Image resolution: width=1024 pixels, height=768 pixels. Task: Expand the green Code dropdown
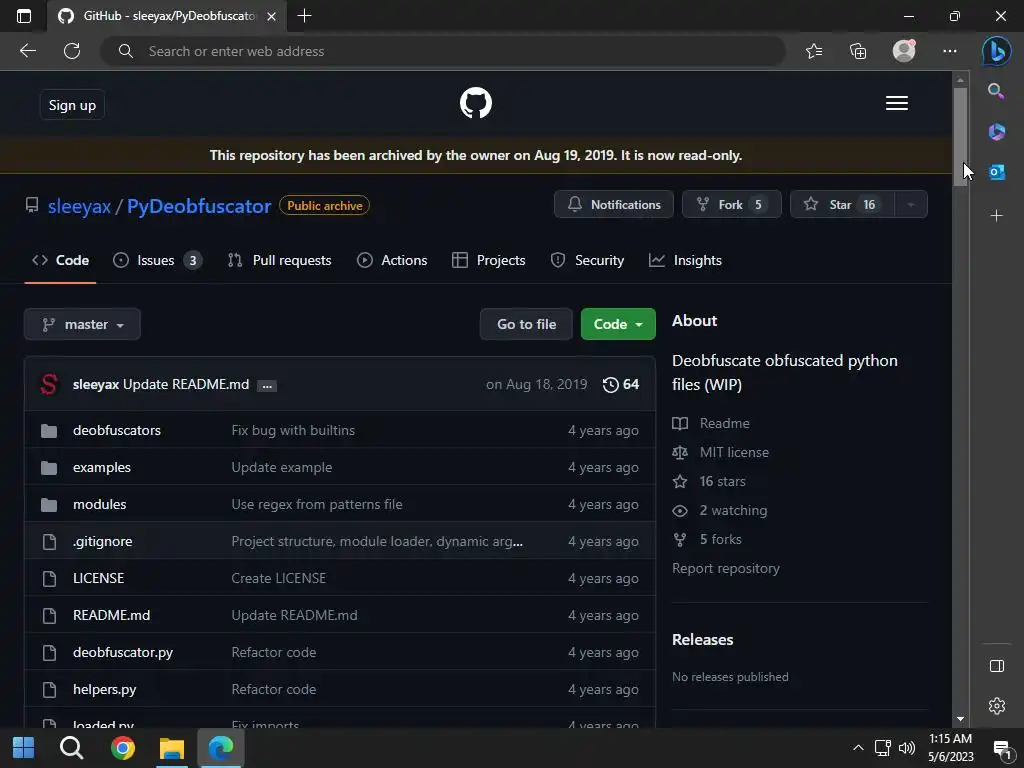(618, 325)
